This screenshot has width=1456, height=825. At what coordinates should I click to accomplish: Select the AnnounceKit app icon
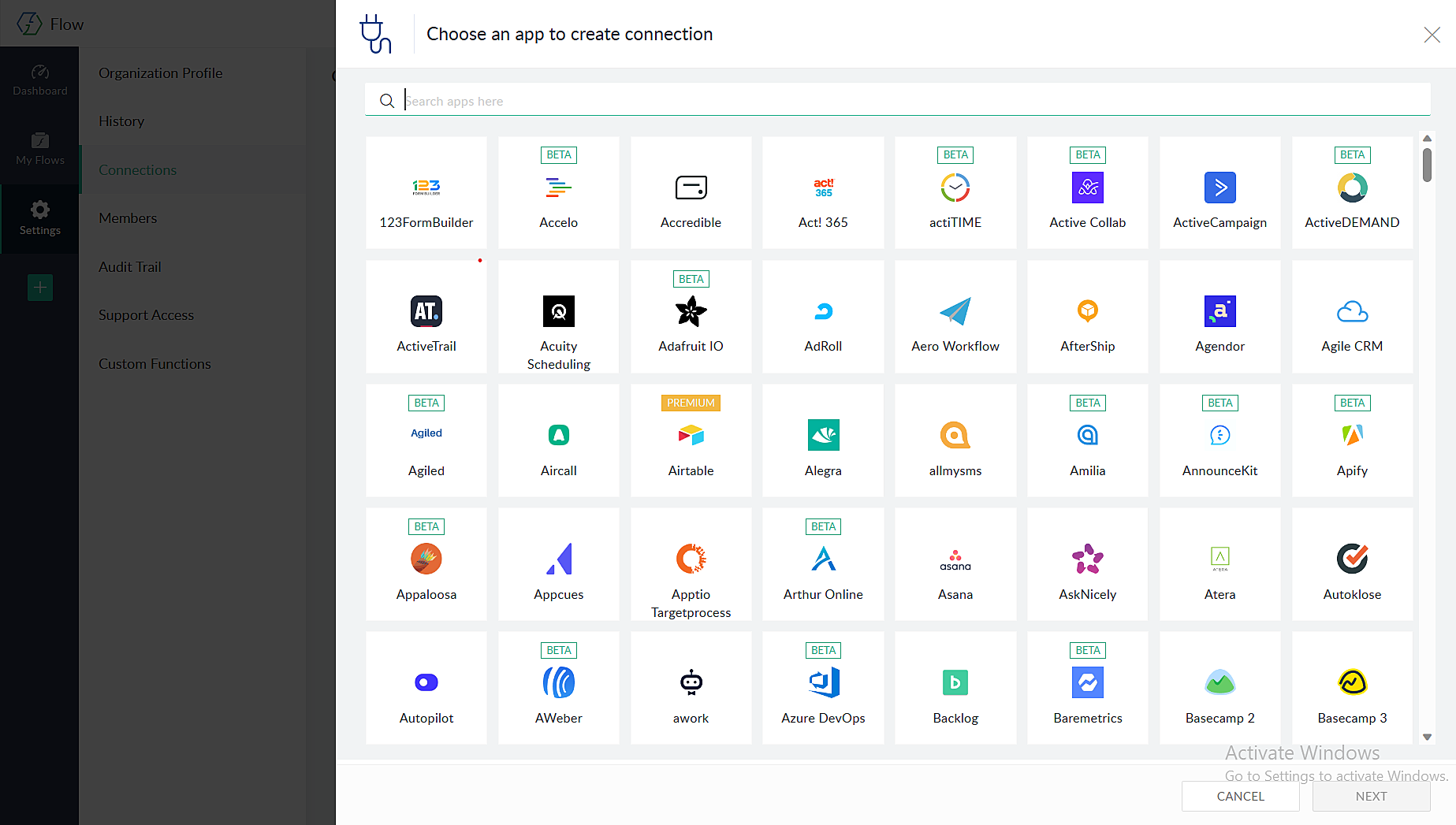coord(1220,435)
